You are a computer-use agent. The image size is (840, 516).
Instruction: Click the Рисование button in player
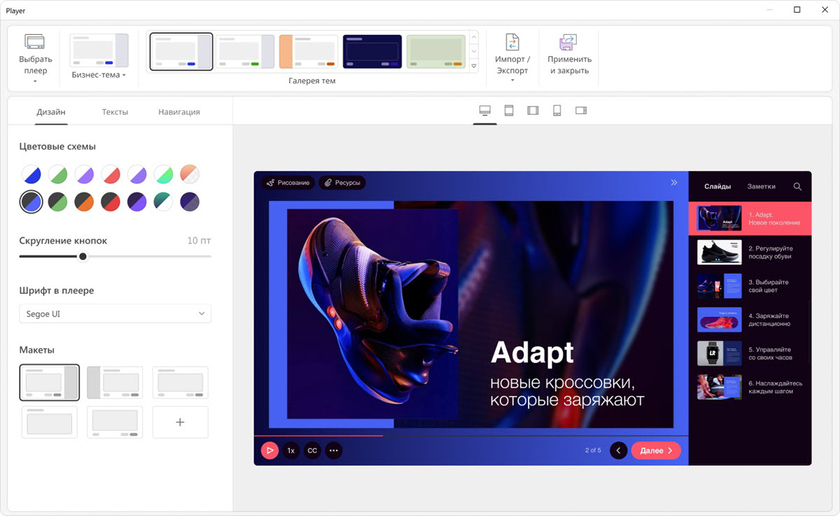(288, 183)
